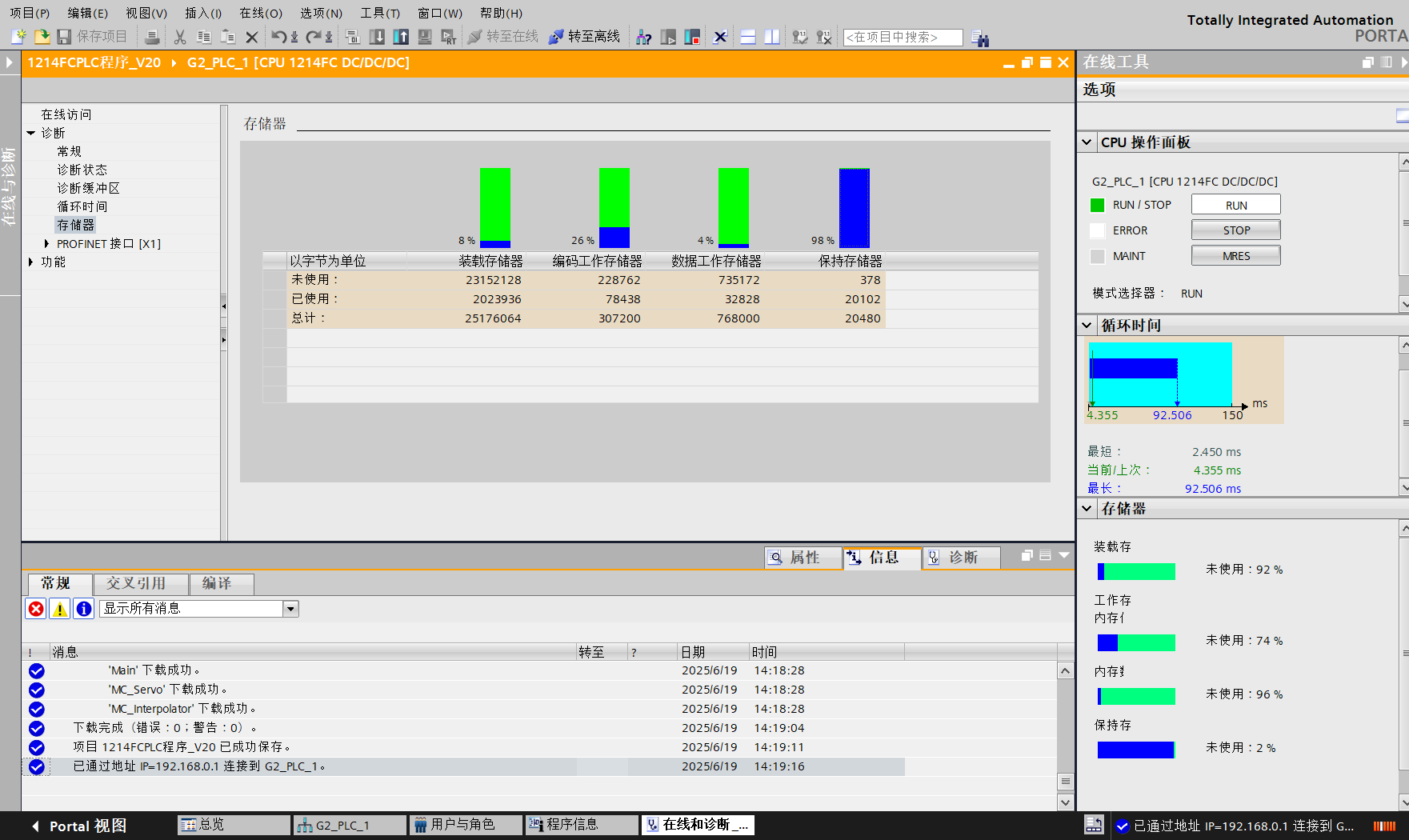Collapse the CPU 操作面板 section
This screenshot has height=840, width=1409.
(1087, 142)
